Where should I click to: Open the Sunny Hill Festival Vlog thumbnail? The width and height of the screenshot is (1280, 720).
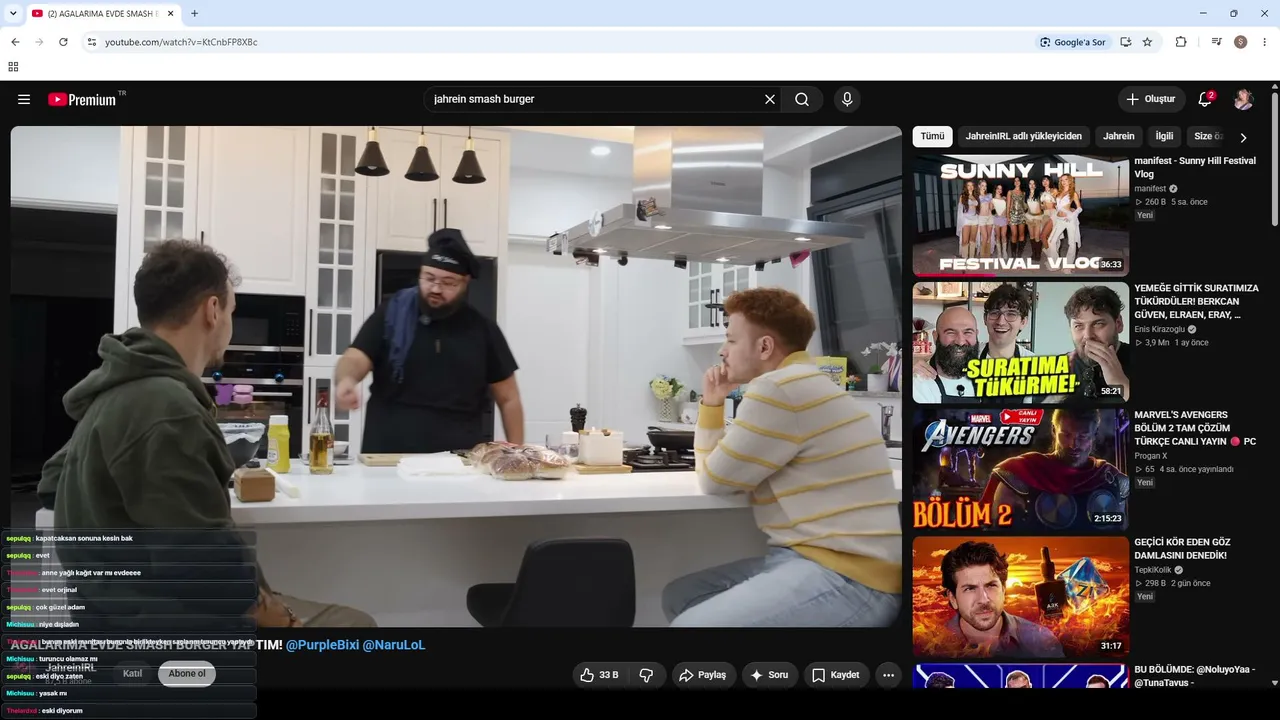coord(1021,215)
